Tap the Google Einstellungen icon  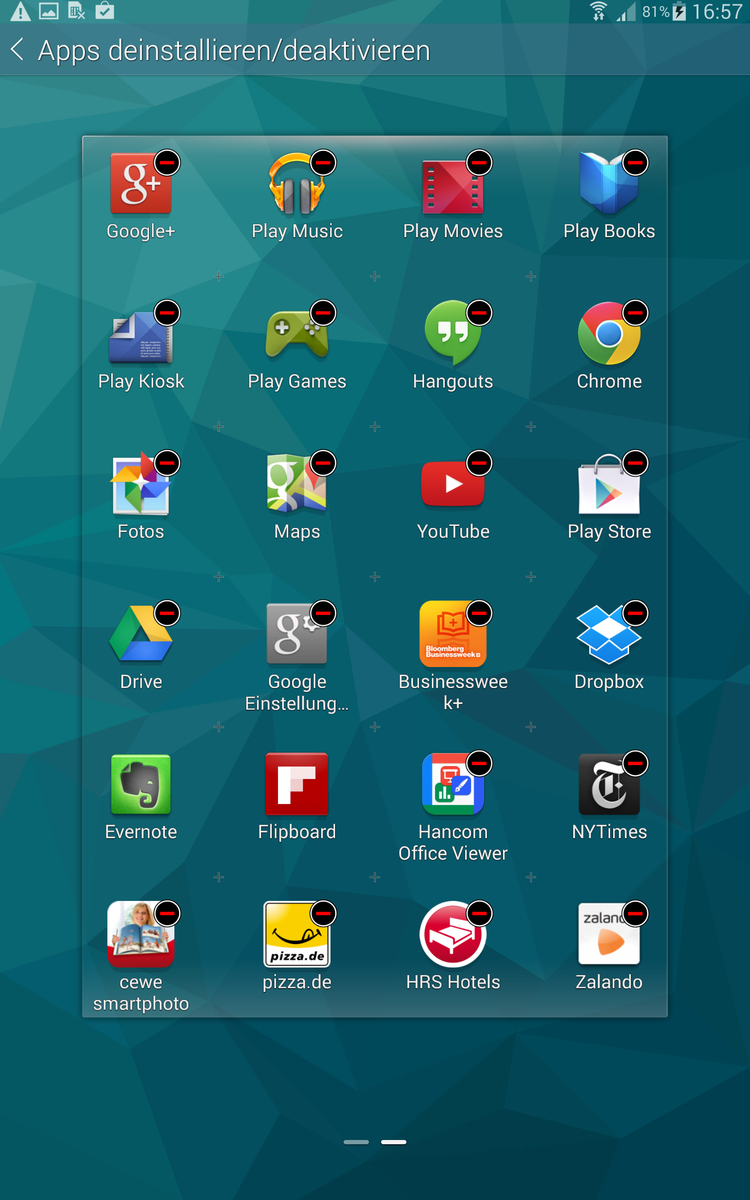297,634
